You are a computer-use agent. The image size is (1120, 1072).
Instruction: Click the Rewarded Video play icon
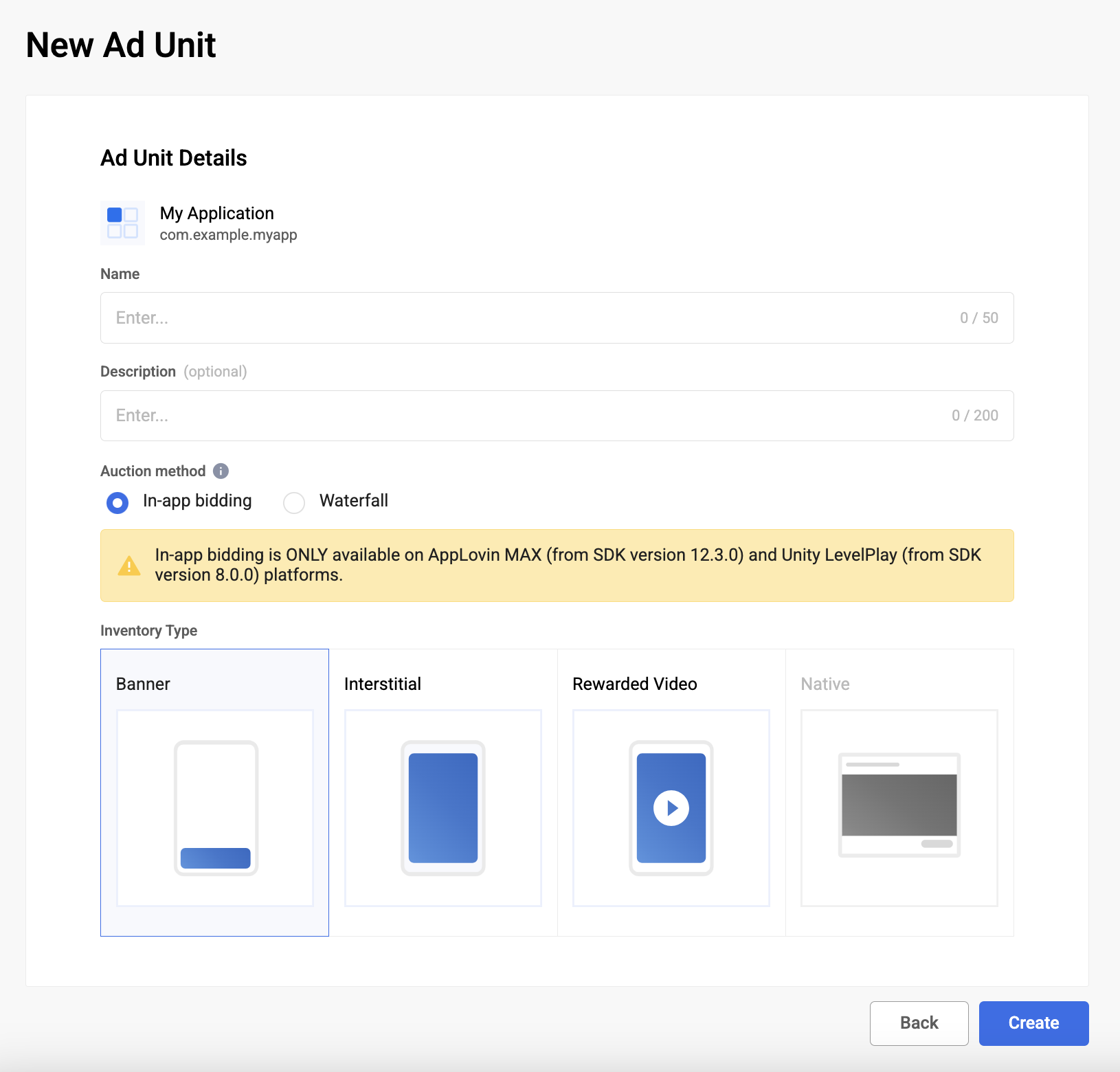pyautogui.click(x=671, y=808)
